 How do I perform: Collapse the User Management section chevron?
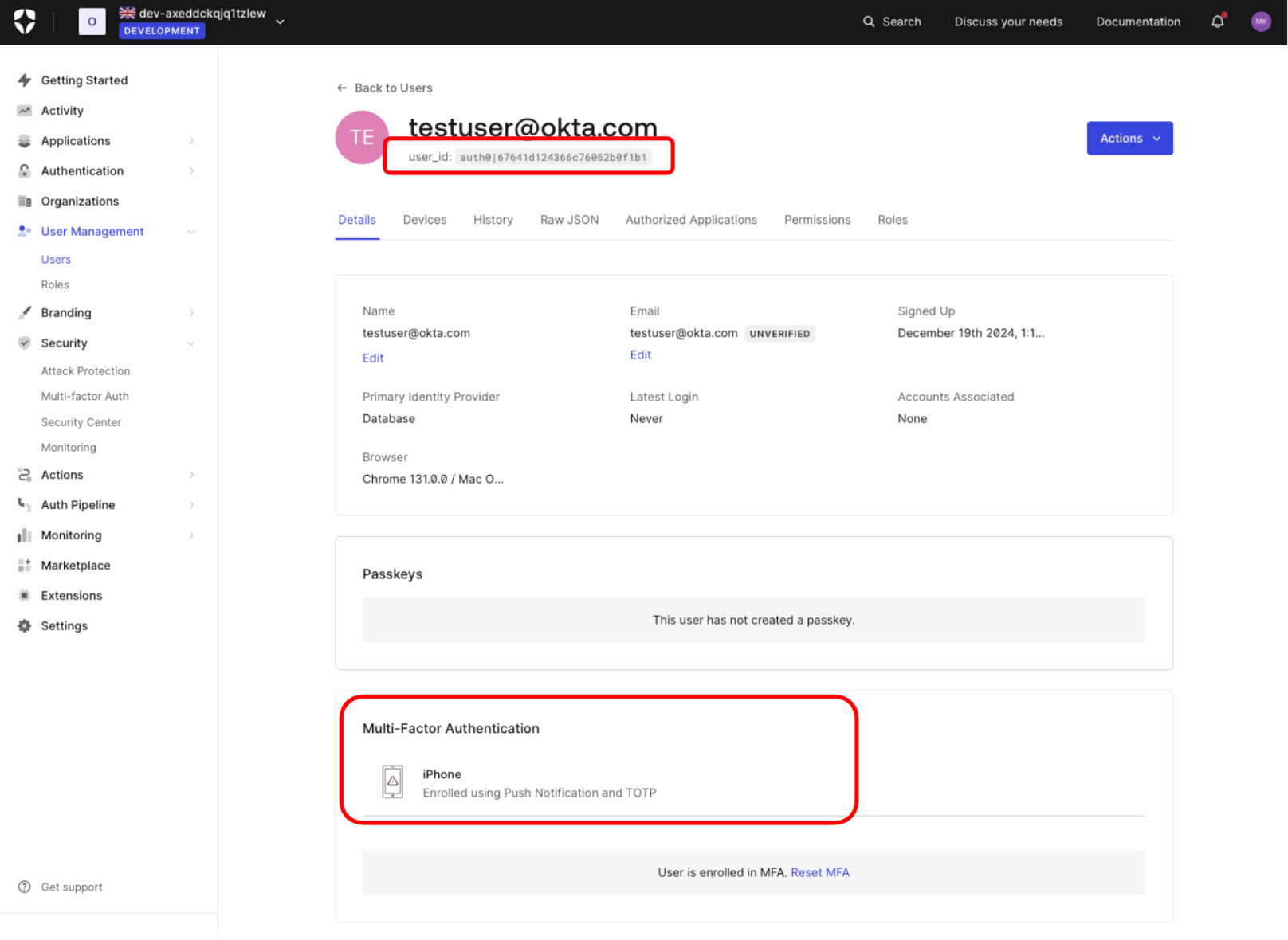click(x=191, y=232)
